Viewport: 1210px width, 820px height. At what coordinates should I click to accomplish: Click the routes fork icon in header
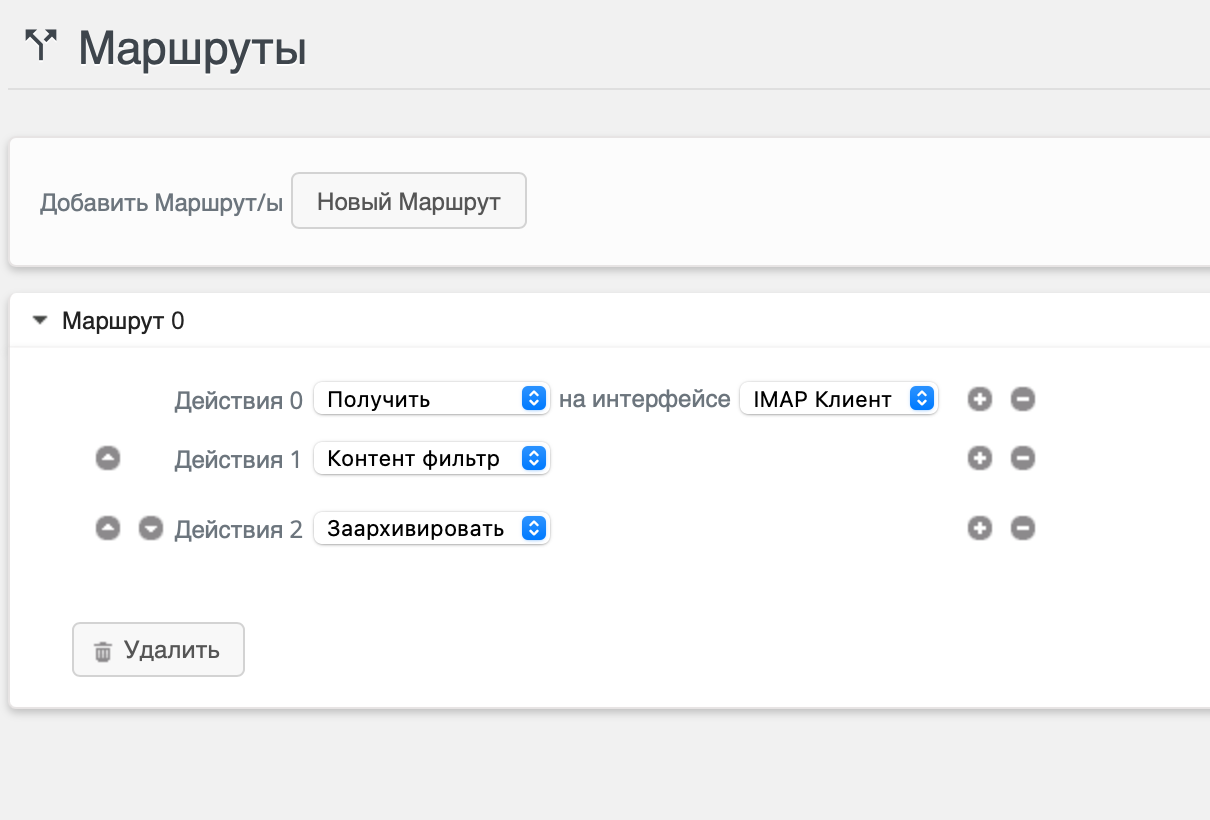point(40,46)
